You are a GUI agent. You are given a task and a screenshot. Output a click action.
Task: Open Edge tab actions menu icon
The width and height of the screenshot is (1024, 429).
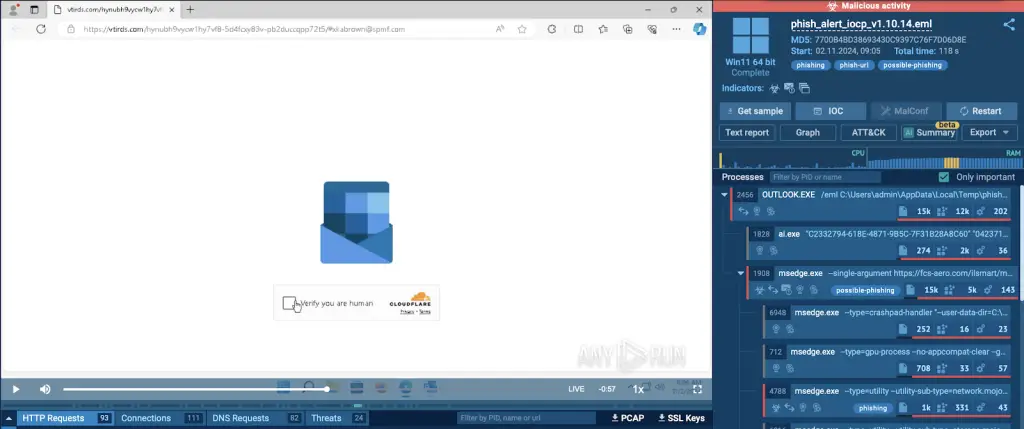pyautogui.click(x=35, y=10)
